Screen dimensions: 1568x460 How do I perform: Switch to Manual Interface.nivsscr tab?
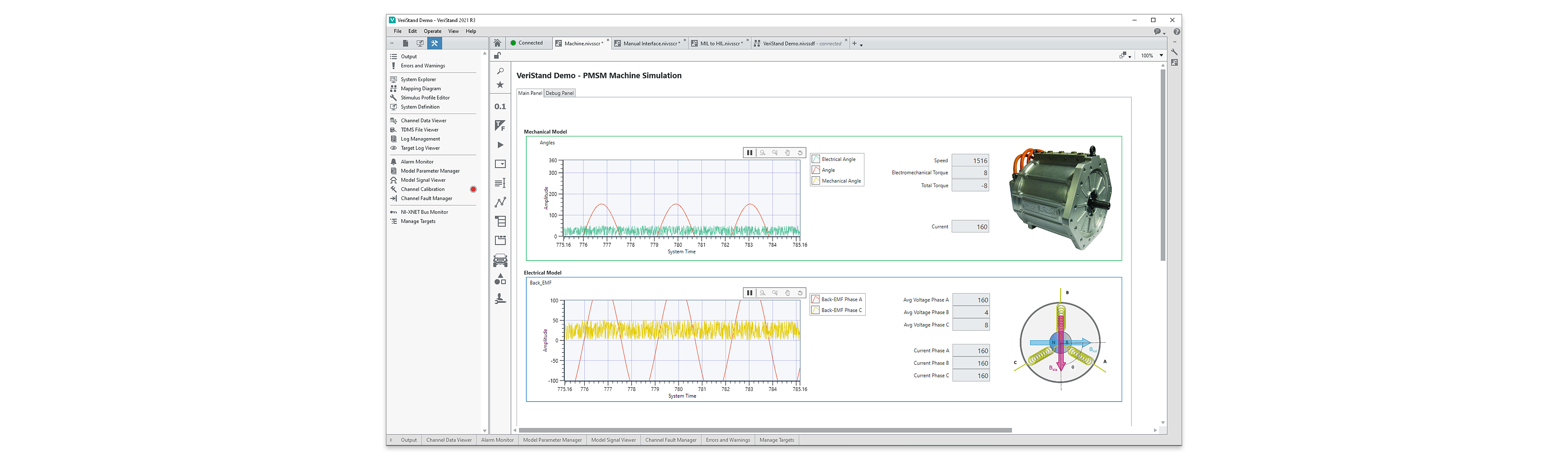tap(650, 44)
